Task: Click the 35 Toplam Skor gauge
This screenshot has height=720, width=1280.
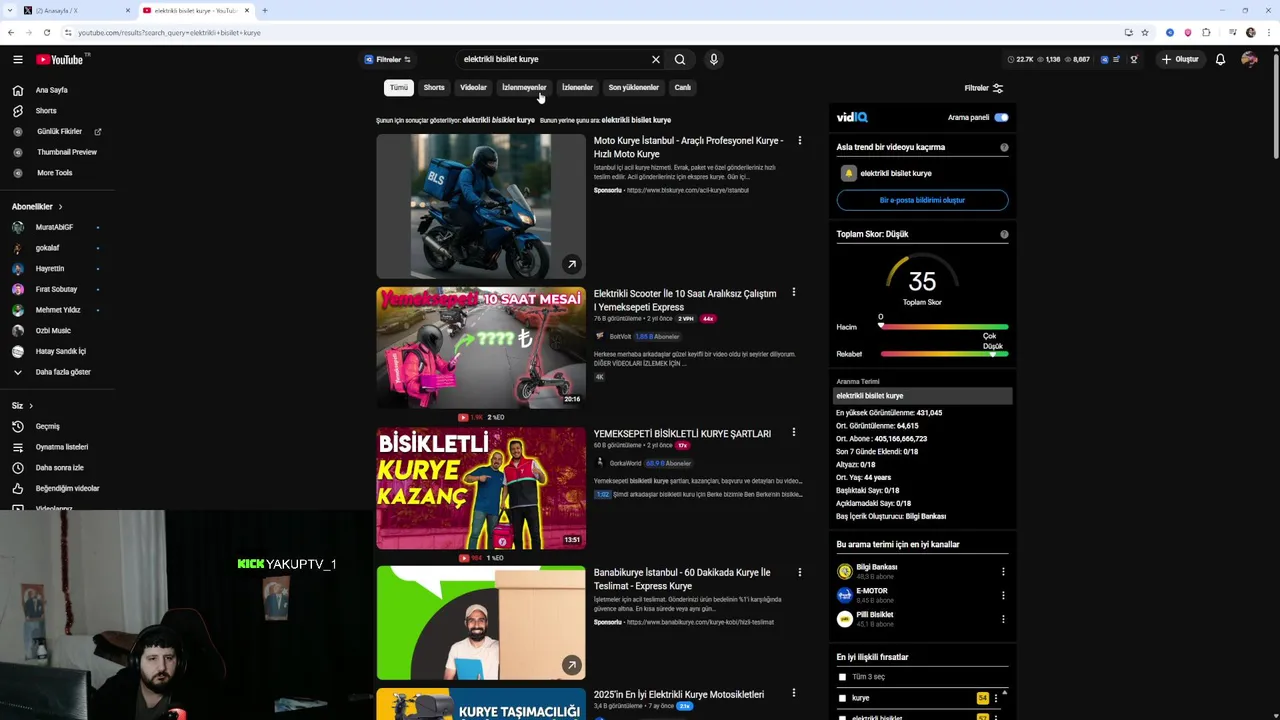Action: 922,283
